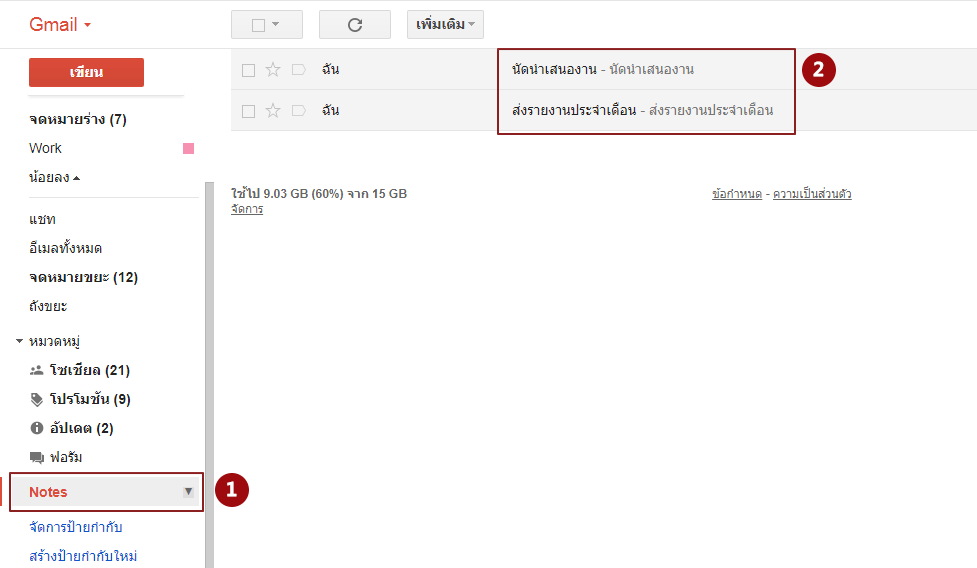Click the red เขียน compose button
Viewport: 977px width, 568px height.
pos(86,73)
